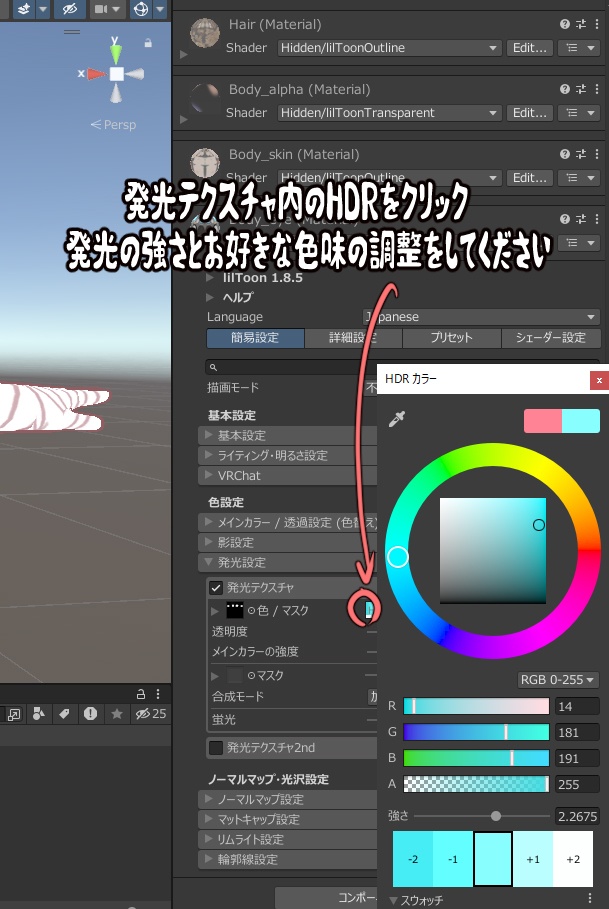Click the hue ring handle
Image resolution: width=609 pixels, height=909 pixels.
coord(398,557)
